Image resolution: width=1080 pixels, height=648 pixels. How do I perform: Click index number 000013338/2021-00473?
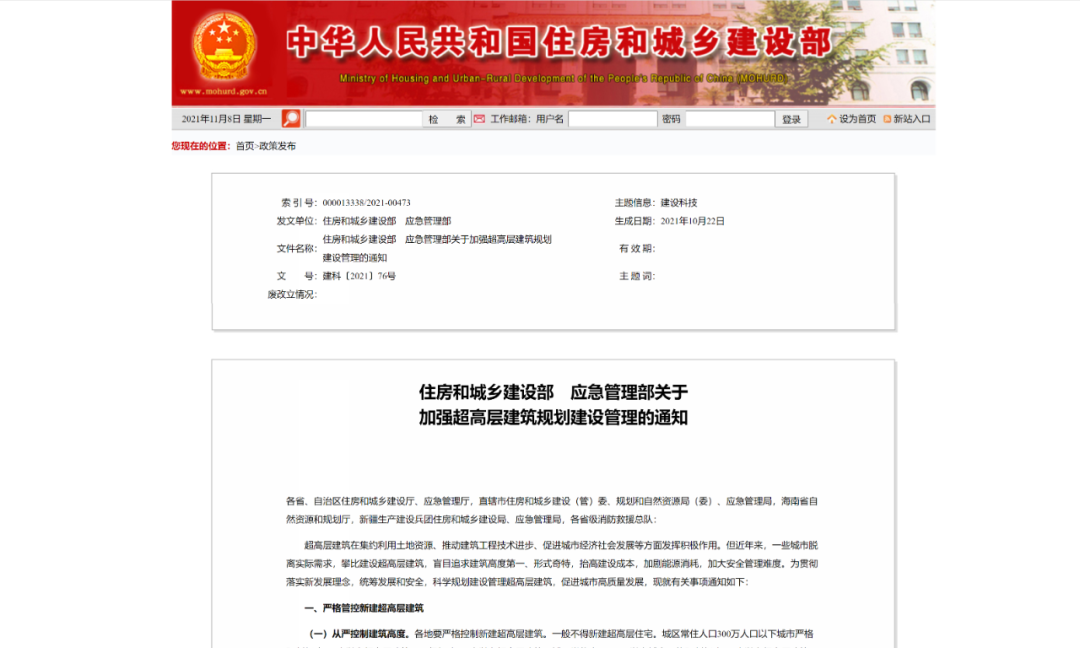coord(366,202)
